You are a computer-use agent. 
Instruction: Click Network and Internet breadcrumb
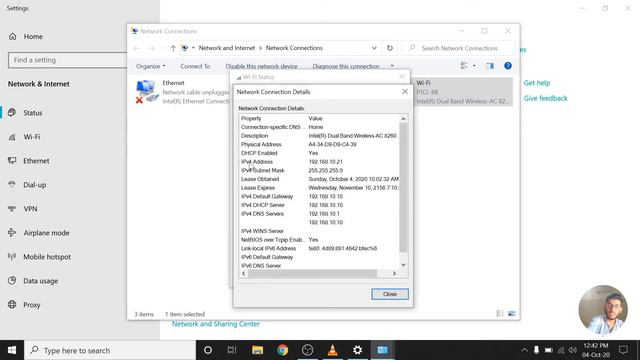[227, 48]
